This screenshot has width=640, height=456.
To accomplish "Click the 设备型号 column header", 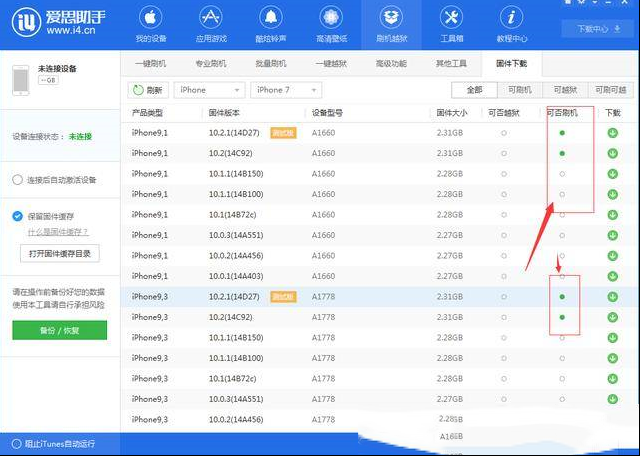I will (x=327, y=113).
